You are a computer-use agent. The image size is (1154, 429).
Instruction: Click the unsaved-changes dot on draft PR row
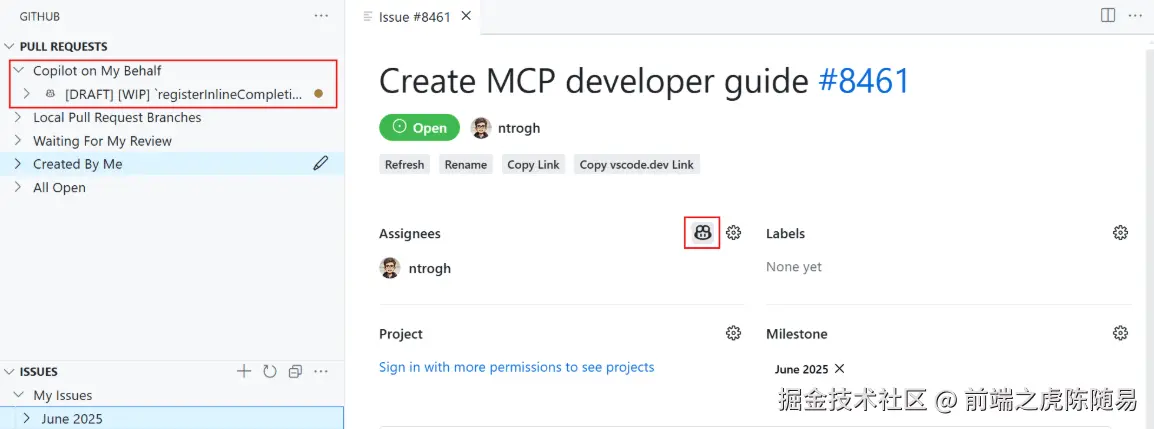tap(319, 93)
